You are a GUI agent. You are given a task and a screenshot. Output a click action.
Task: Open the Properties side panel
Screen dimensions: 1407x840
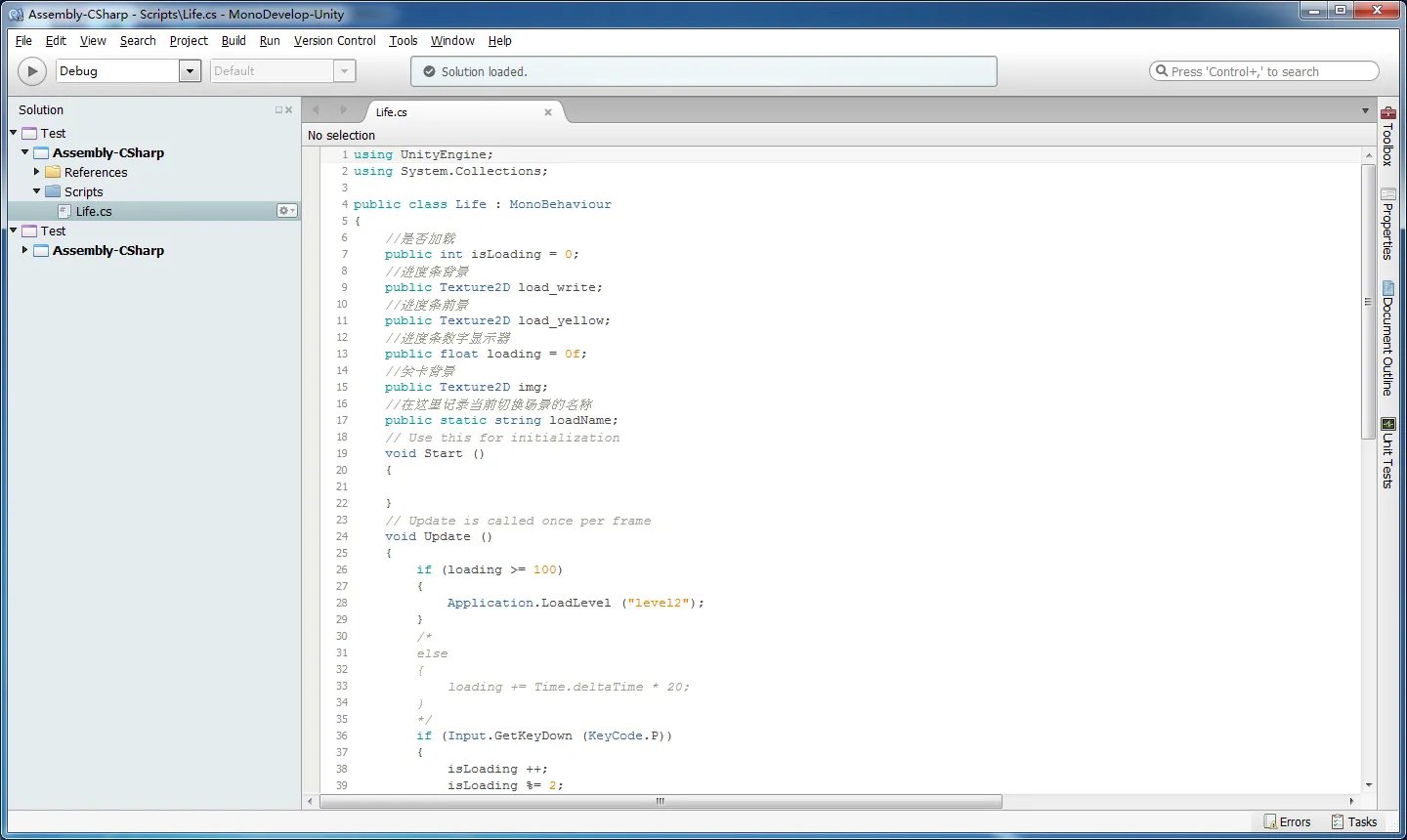[1387, 224]
